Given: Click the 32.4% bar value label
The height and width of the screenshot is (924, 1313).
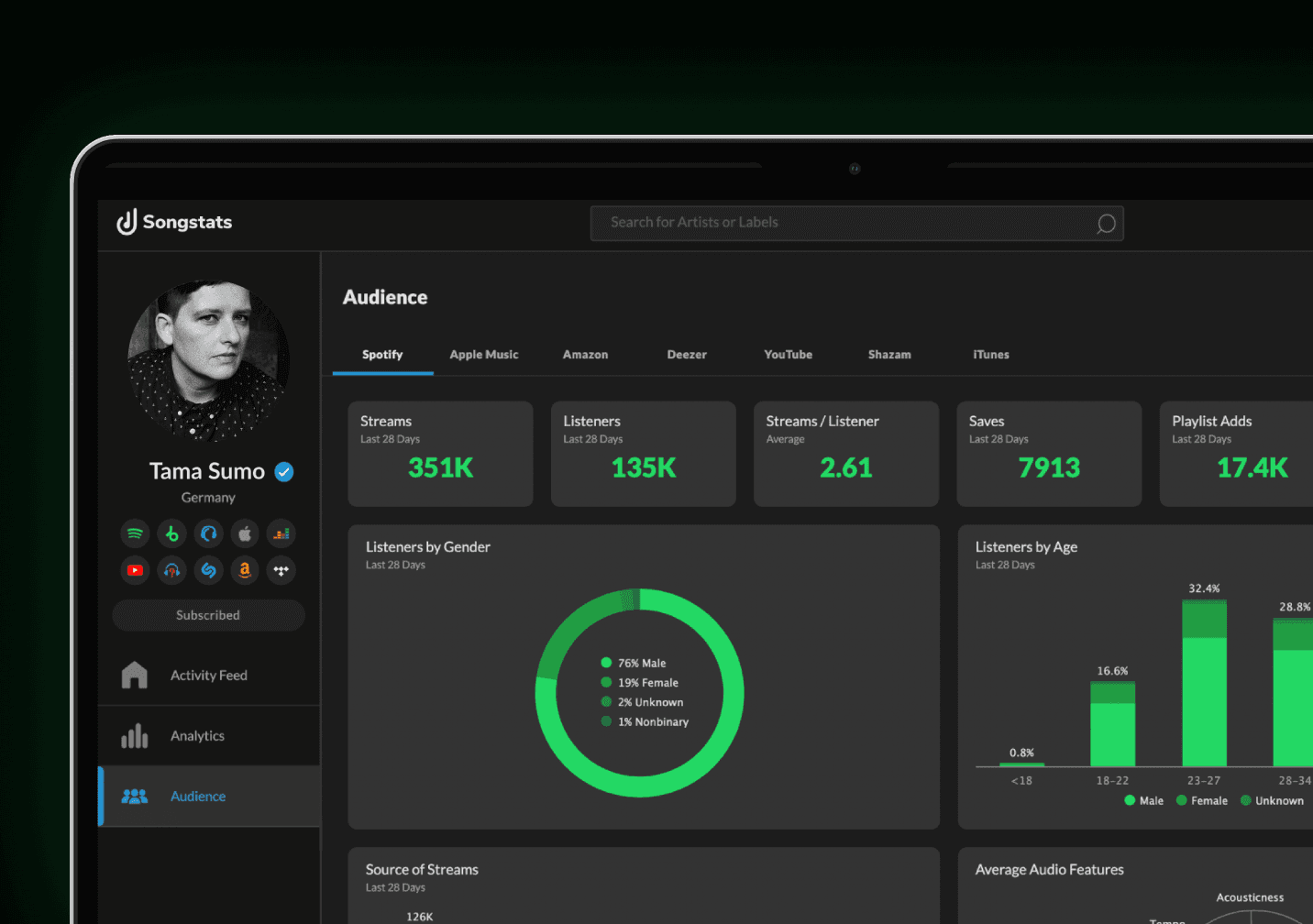Looking at the screenshot, I should [1204, 588].
